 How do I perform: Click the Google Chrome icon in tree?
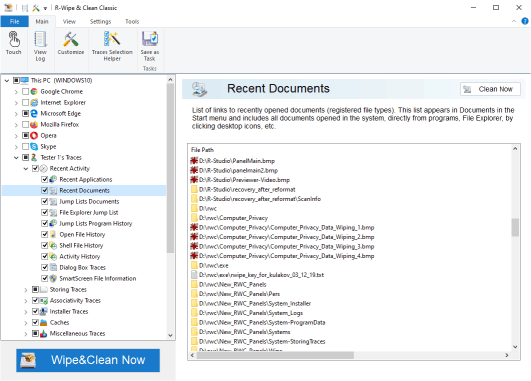(34, 91)
